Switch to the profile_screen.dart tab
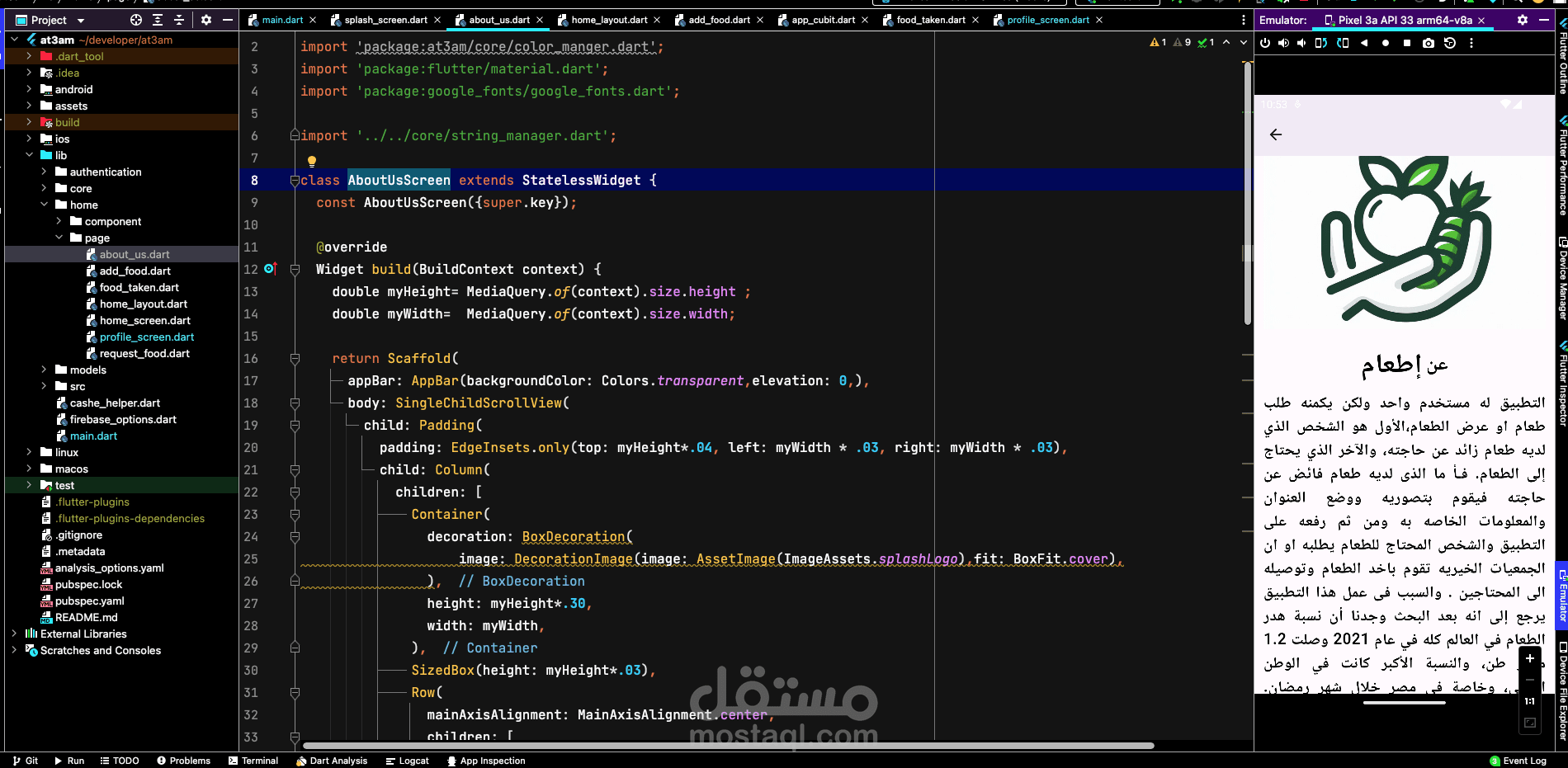 [1047, 20]
